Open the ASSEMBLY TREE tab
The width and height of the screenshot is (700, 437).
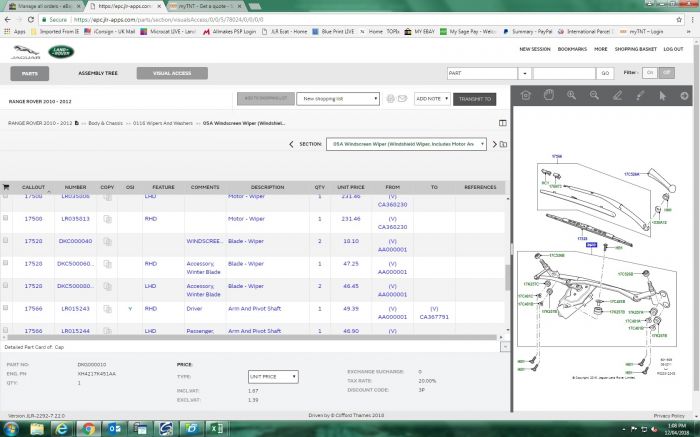[98, 73]
